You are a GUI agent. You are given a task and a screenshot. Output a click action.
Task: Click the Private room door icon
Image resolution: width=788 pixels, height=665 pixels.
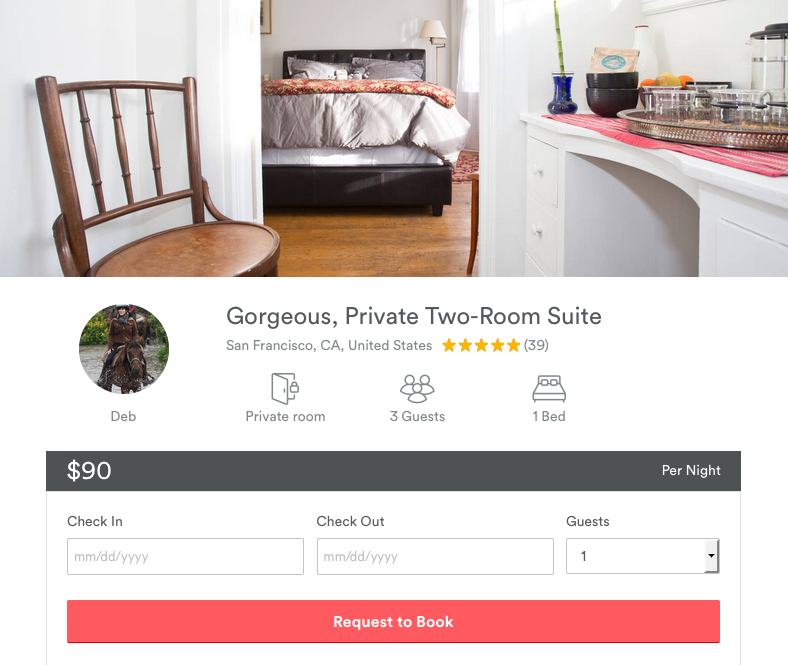(x=285, y=388)
